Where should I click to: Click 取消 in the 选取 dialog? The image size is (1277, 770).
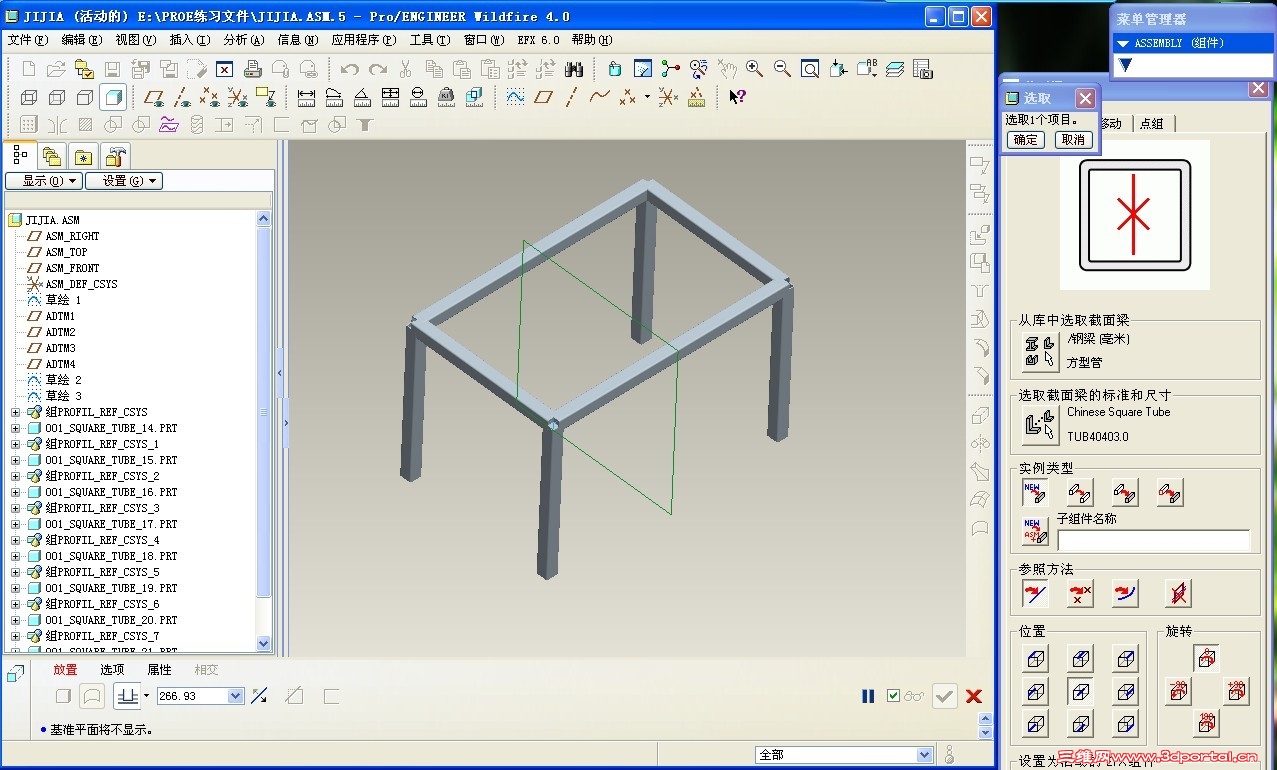point(1073,140)
